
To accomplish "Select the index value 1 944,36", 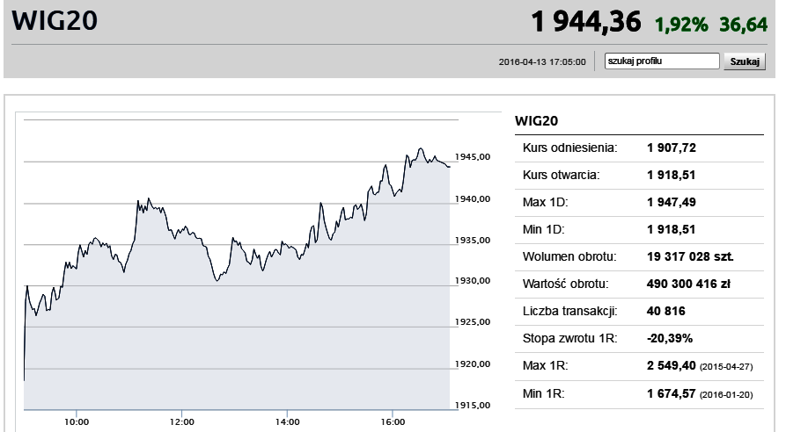I will 585,22.
